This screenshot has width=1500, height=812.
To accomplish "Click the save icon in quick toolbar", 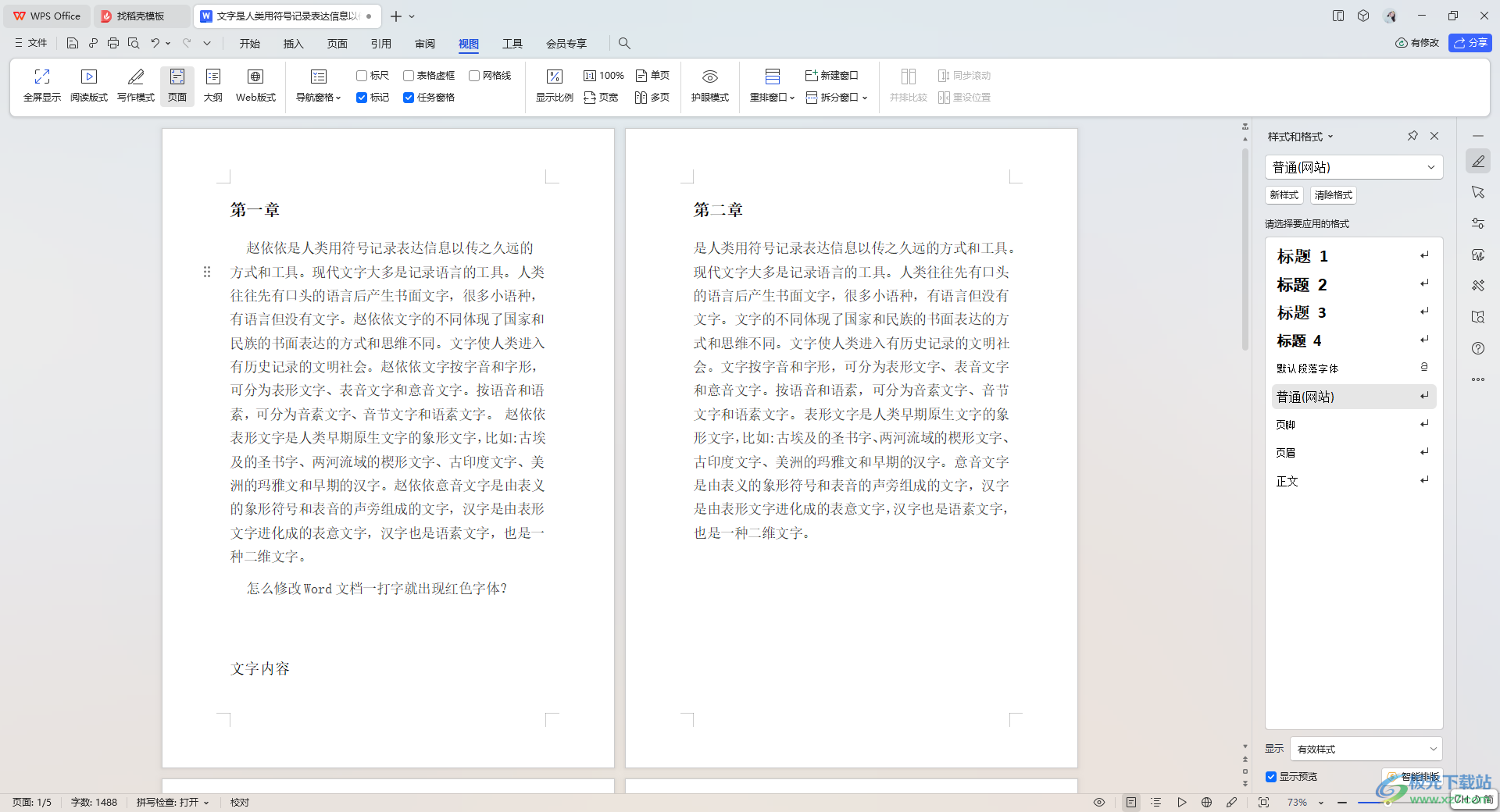I will (73, 43).
